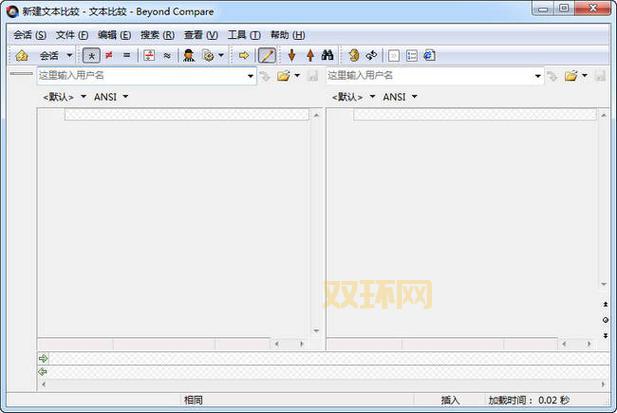Click previous difference section marker icon
The image size is (617, 413).
pyautogui.click(x=605, y=304)
